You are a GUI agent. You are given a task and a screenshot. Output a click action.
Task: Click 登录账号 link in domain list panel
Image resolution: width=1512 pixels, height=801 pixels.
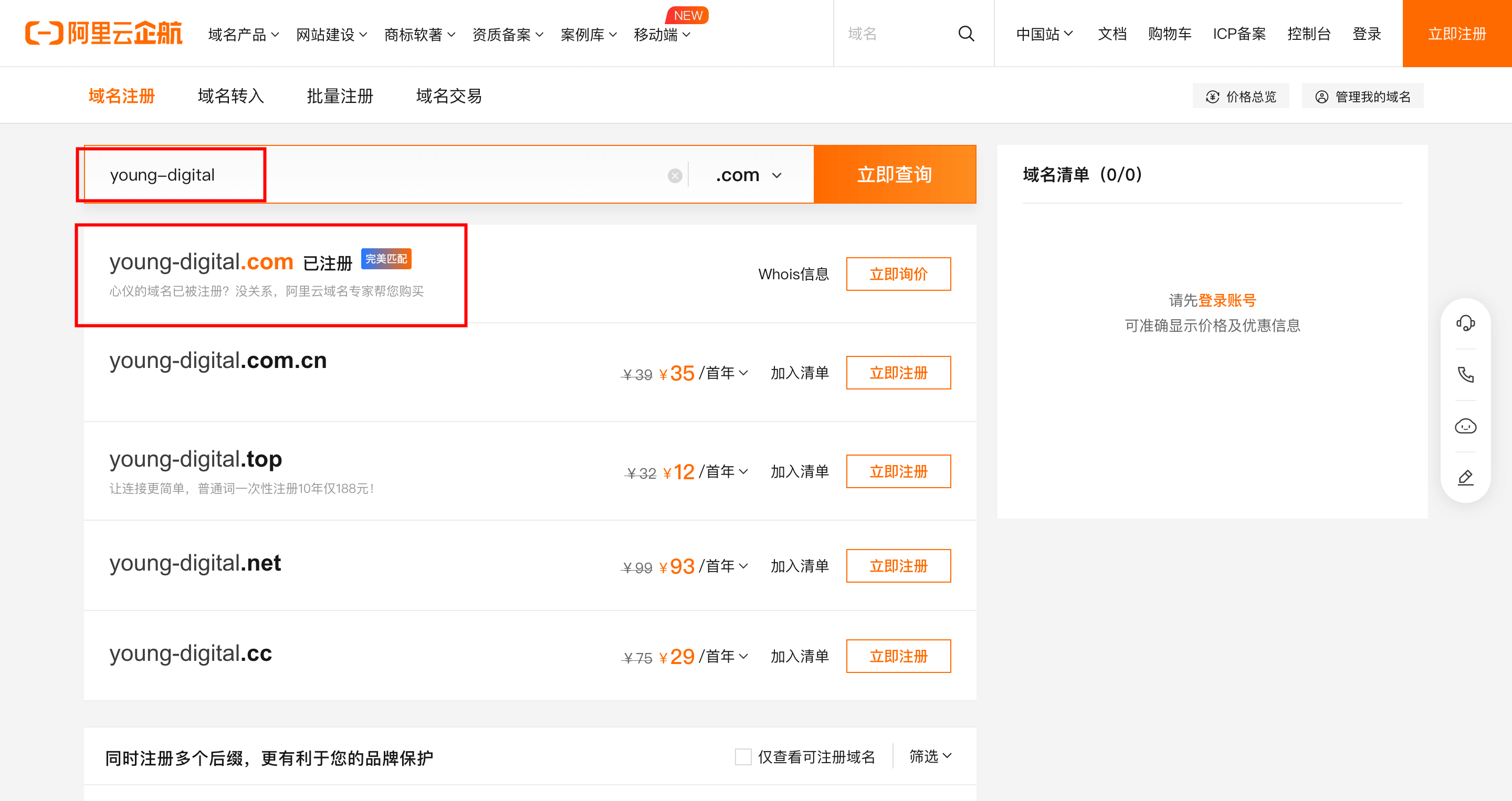point(1227,300)
